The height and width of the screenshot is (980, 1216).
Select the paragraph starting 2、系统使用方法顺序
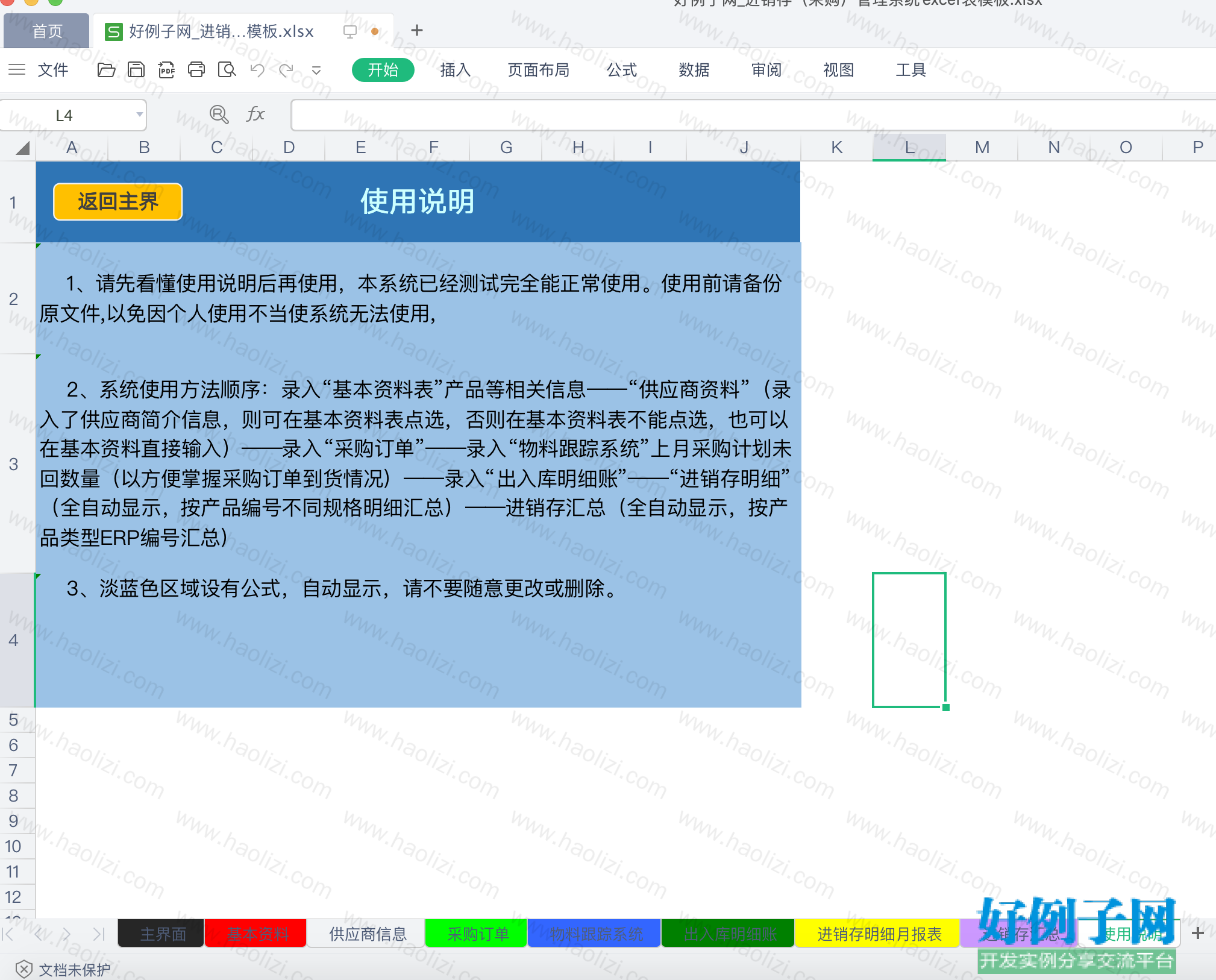tap(416, 463)
